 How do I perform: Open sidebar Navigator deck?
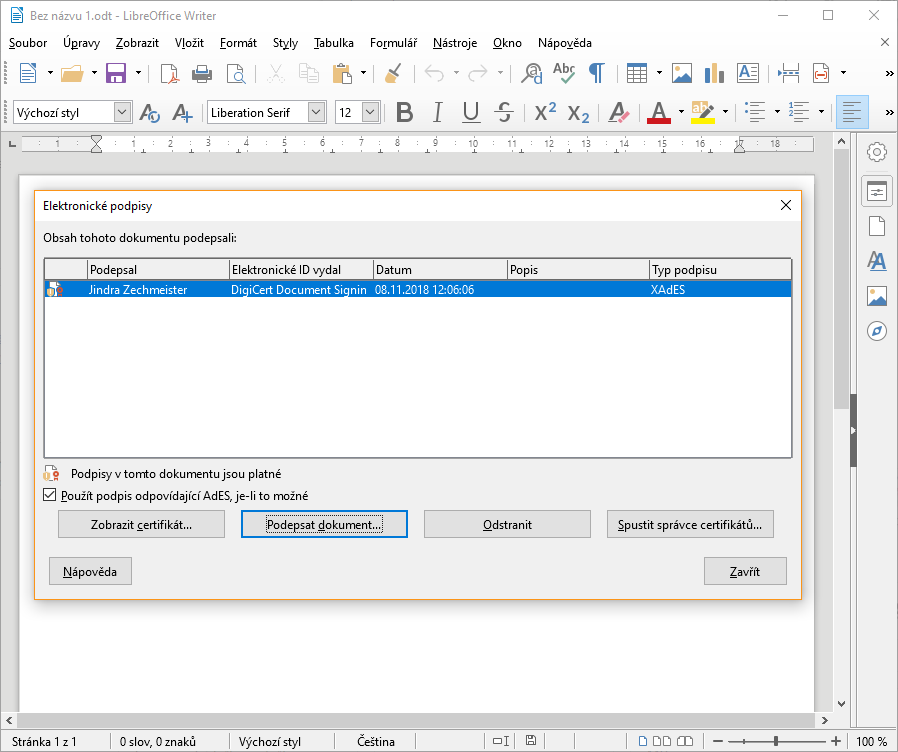coord(877,331)
